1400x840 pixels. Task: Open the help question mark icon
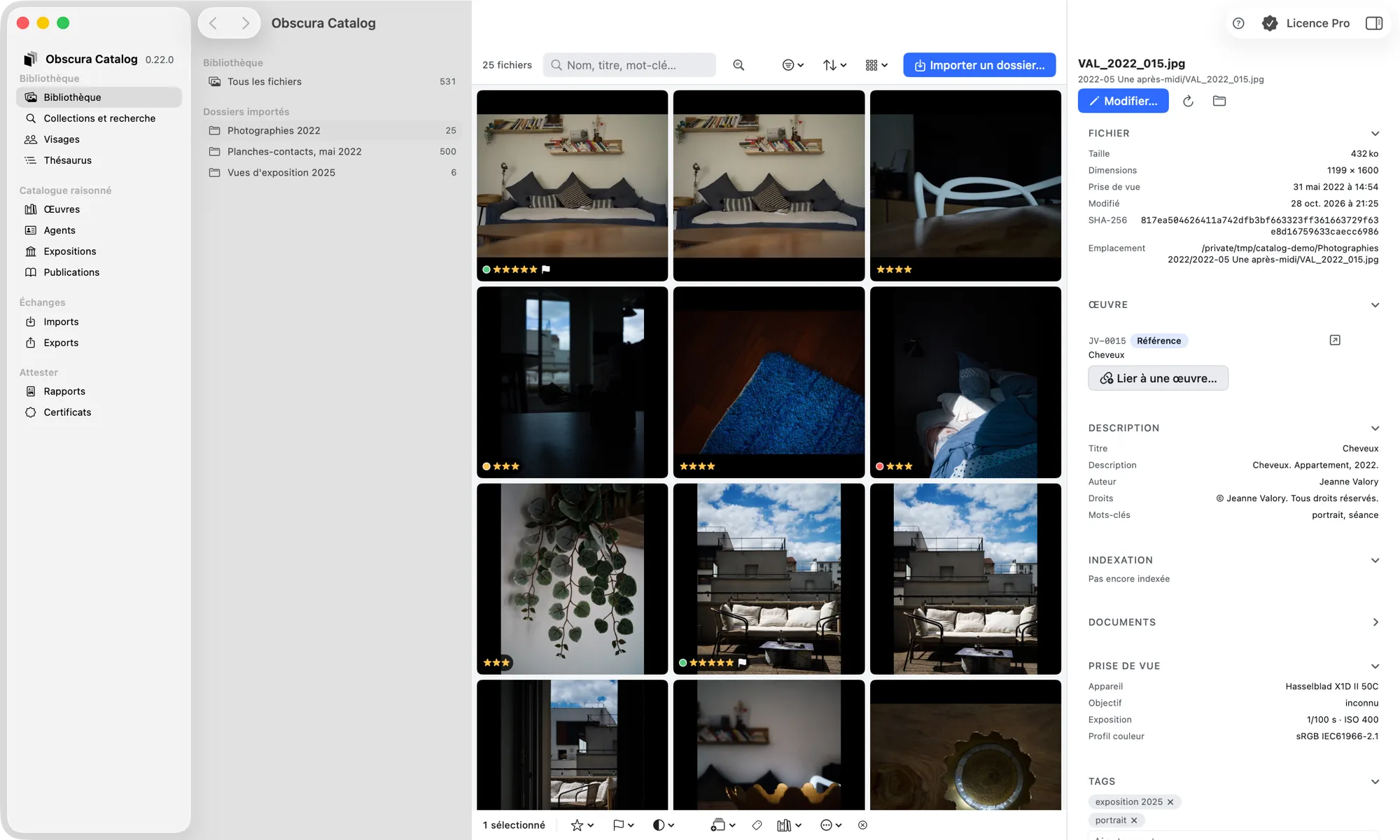click(x=1238, y=23)
